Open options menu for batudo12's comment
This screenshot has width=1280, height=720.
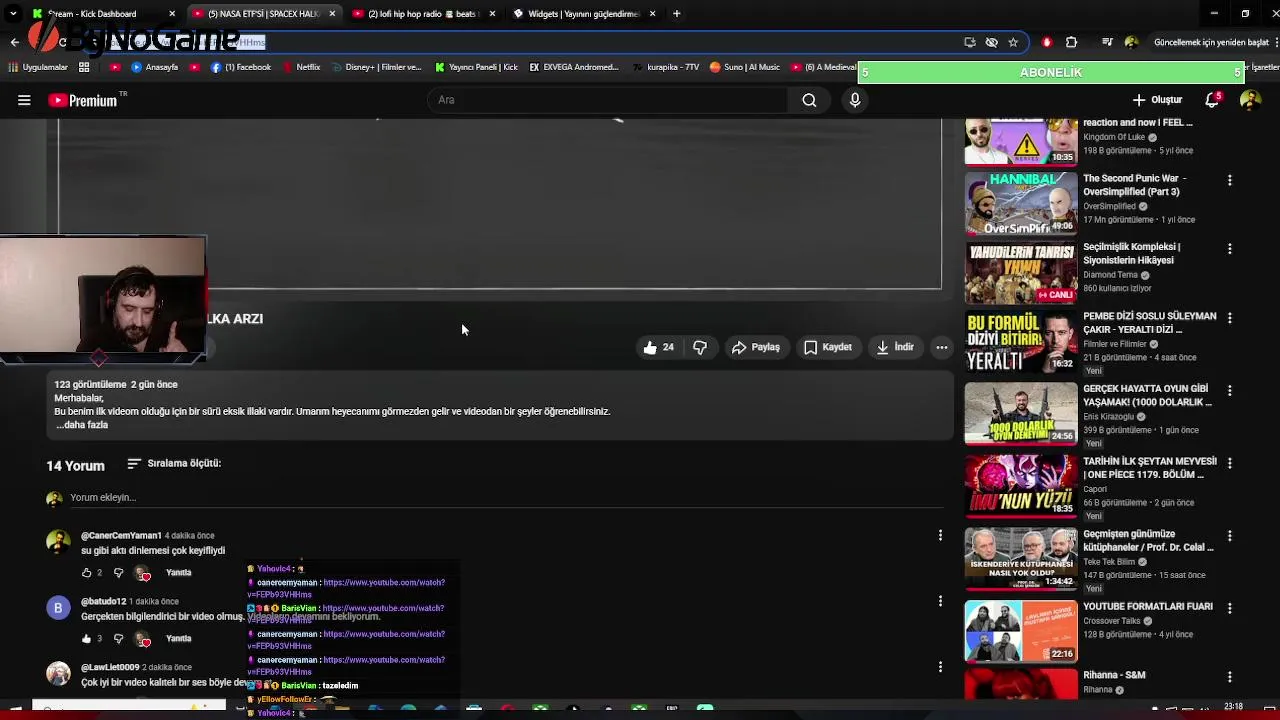pos(940,601)
